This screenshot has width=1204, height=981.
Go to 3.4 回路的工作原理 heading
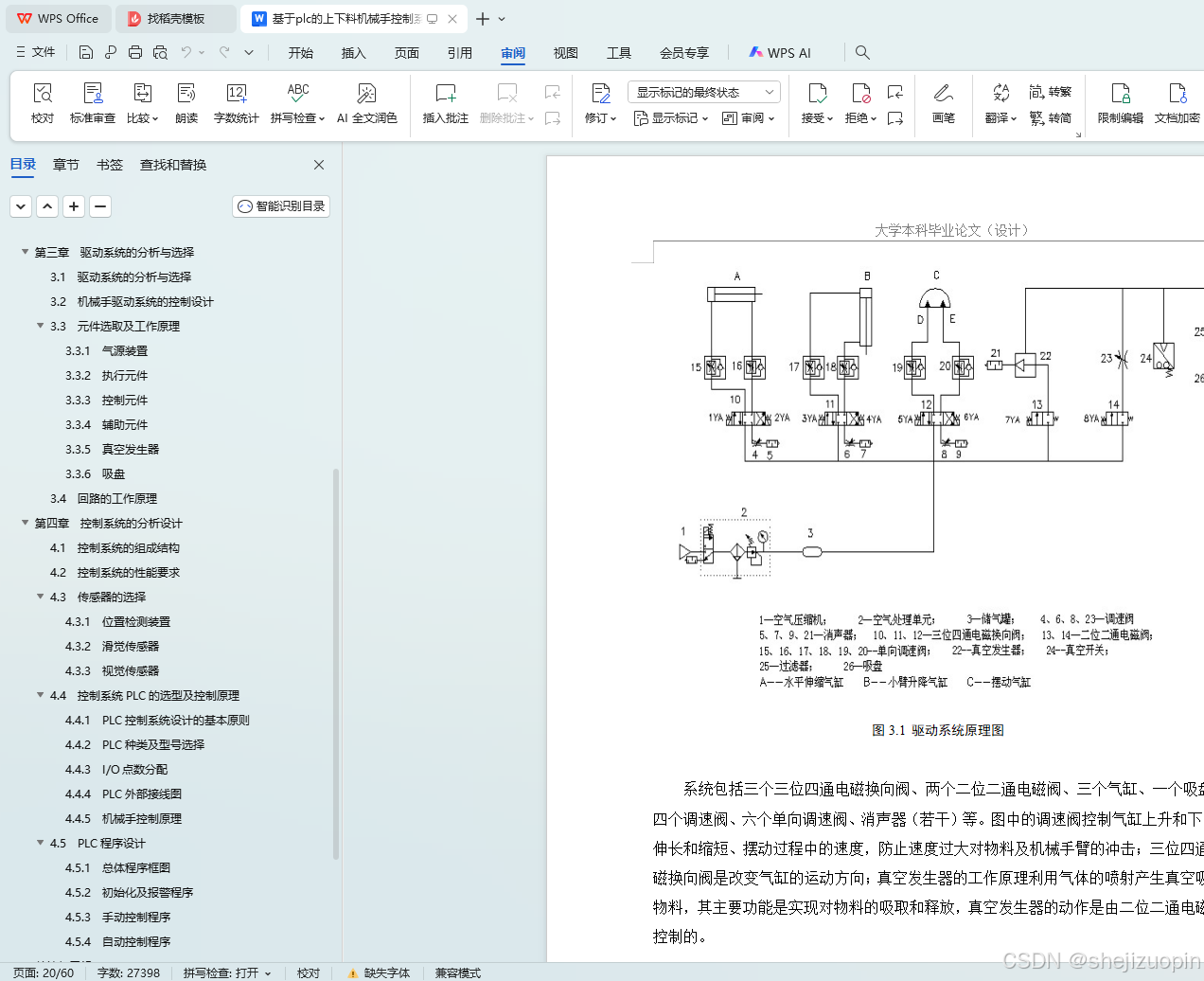(x=103, y=498)
